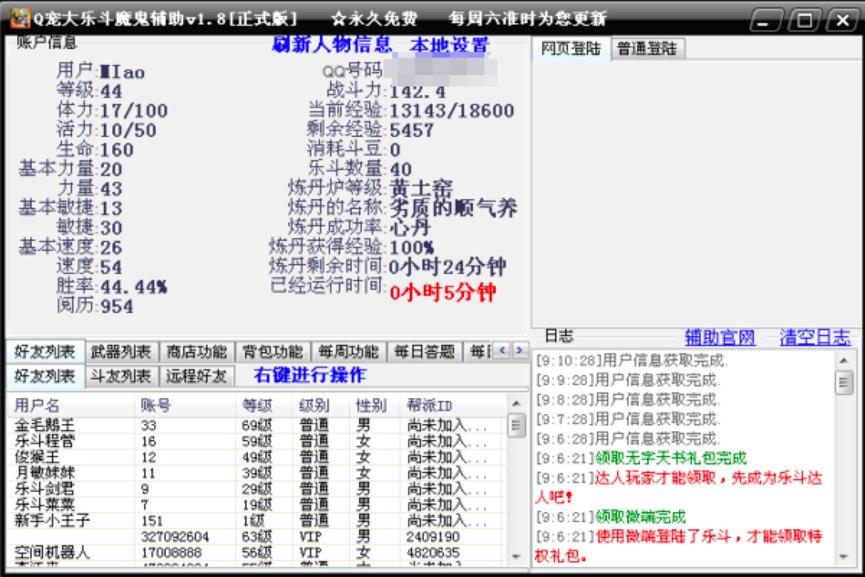Switch to the 普通登陆 tab
The height and width of the screenshot is (577, 865).
pyautogui.click(x=647, y=49)
